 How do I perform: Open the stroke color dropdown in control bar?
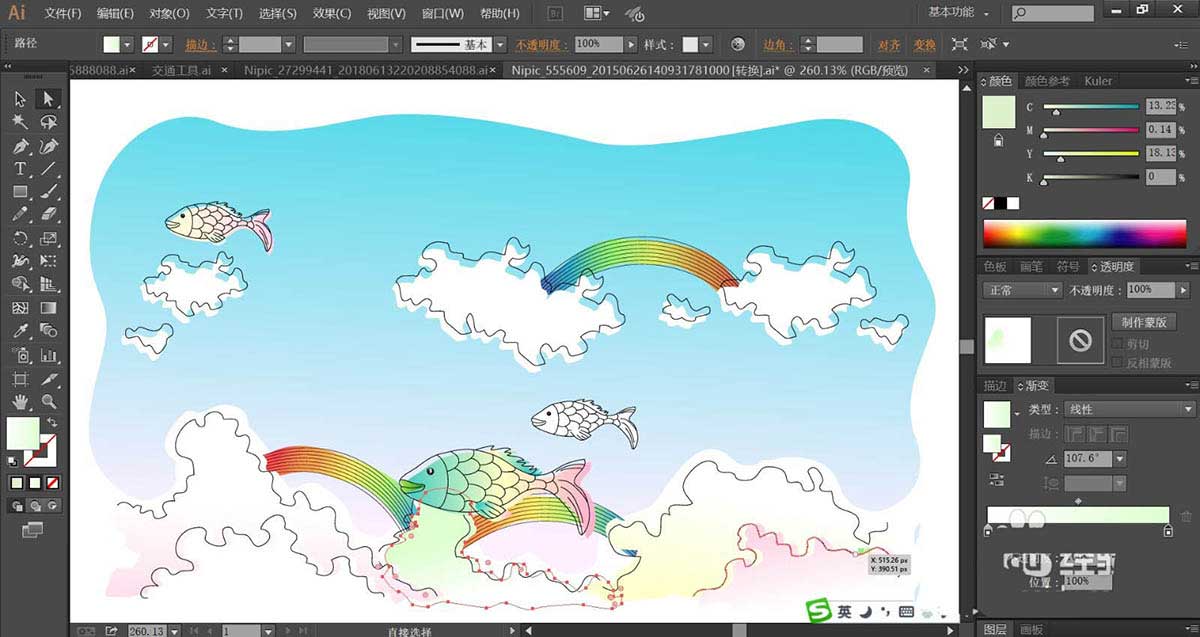pos(165,45)
